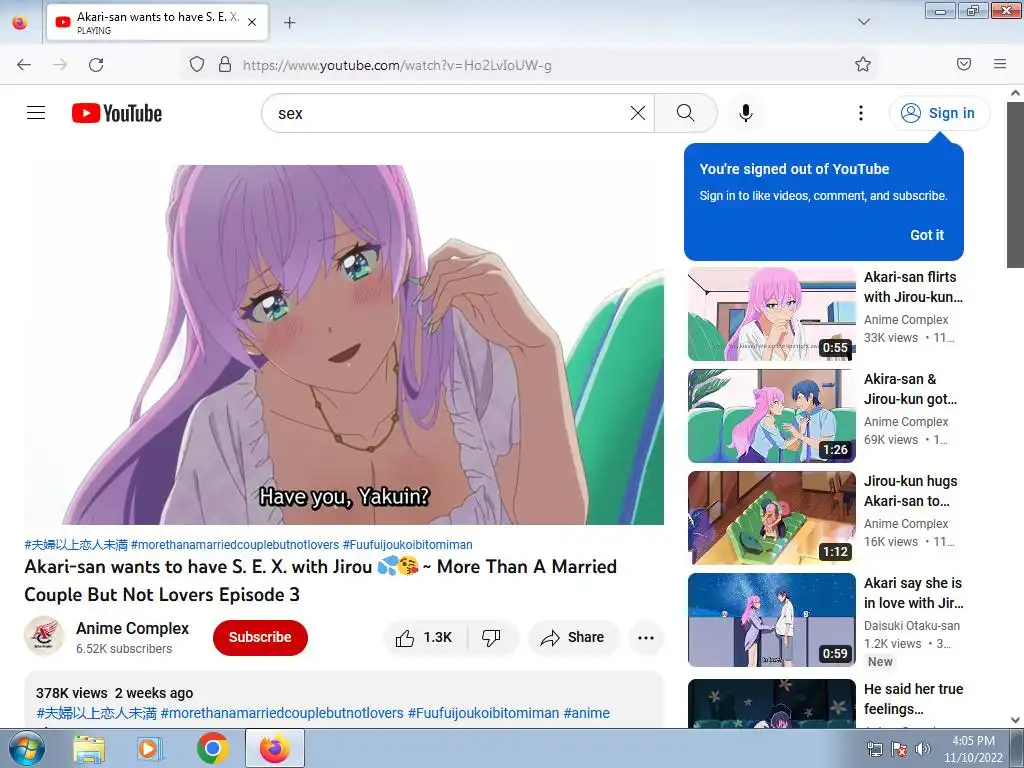Open the volume speaker tray icon
The image size is (1024, 768).
(x=923, y=749)
